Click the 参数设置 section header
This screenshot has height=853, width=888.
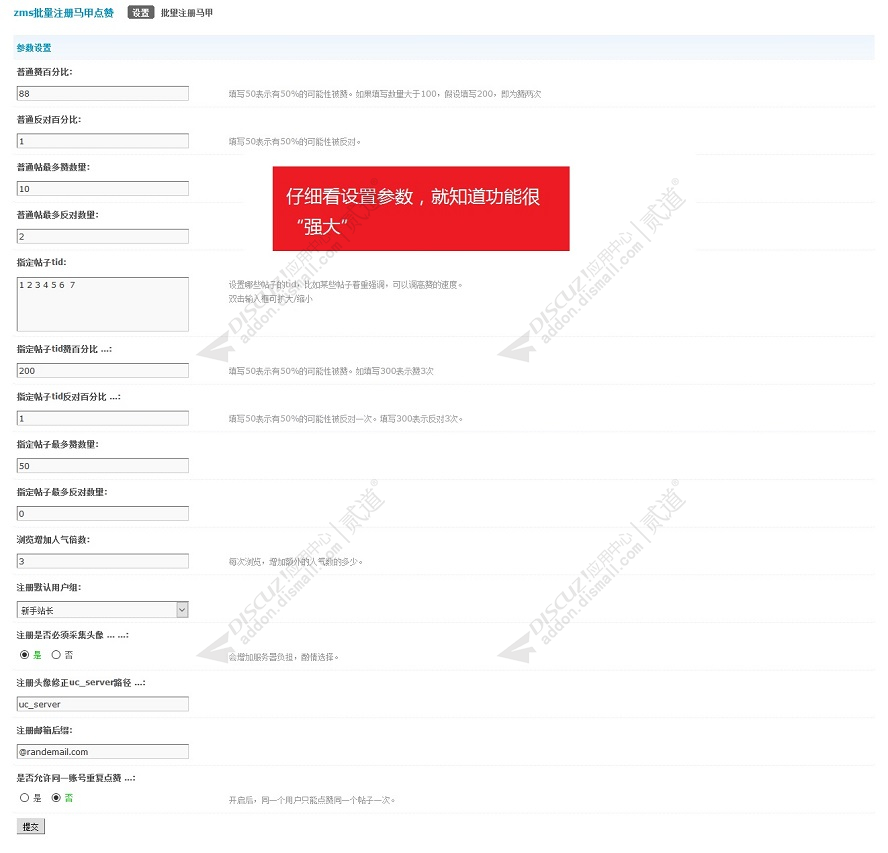[34, 48]
